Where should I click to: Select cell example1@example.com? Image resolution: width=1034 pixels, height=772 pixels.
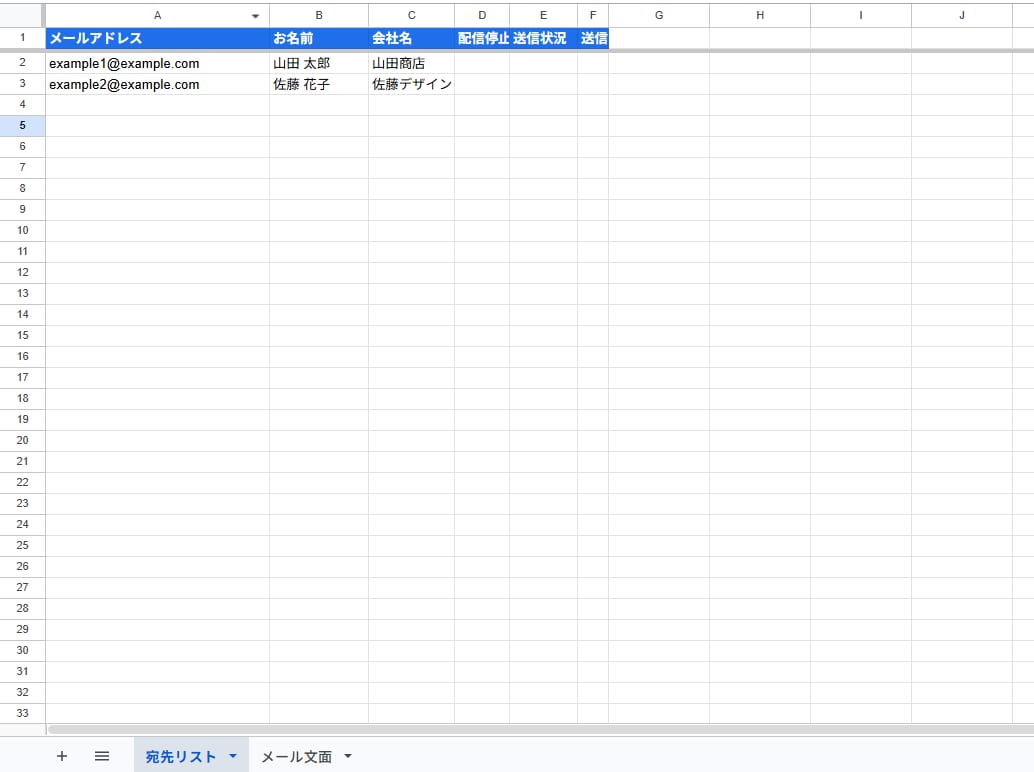tap(158, 63)
